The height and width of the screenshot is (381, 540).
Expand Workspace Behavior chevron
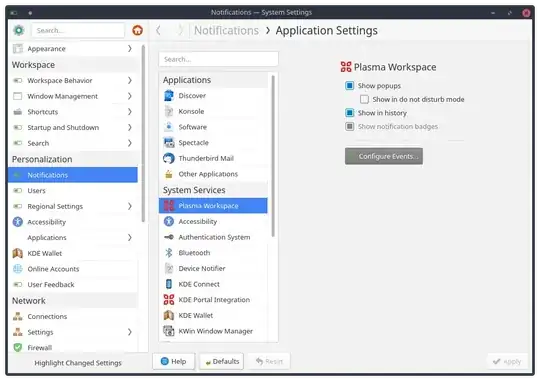click(130, 80)
